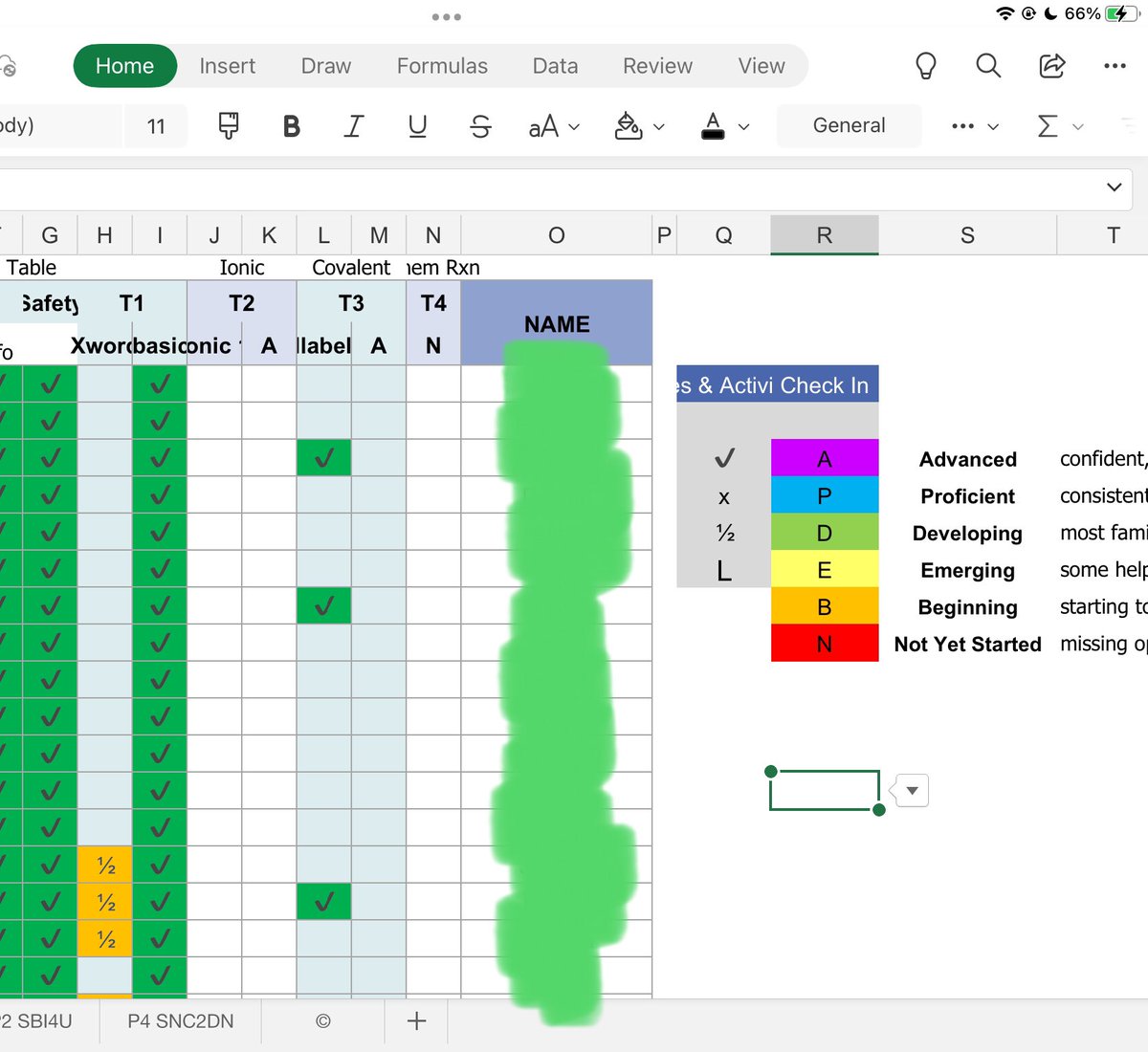The width and height of the screenshot is (1148, 1052).
Task: Toggle strikethrough formatting
Action: coord(480,126)
